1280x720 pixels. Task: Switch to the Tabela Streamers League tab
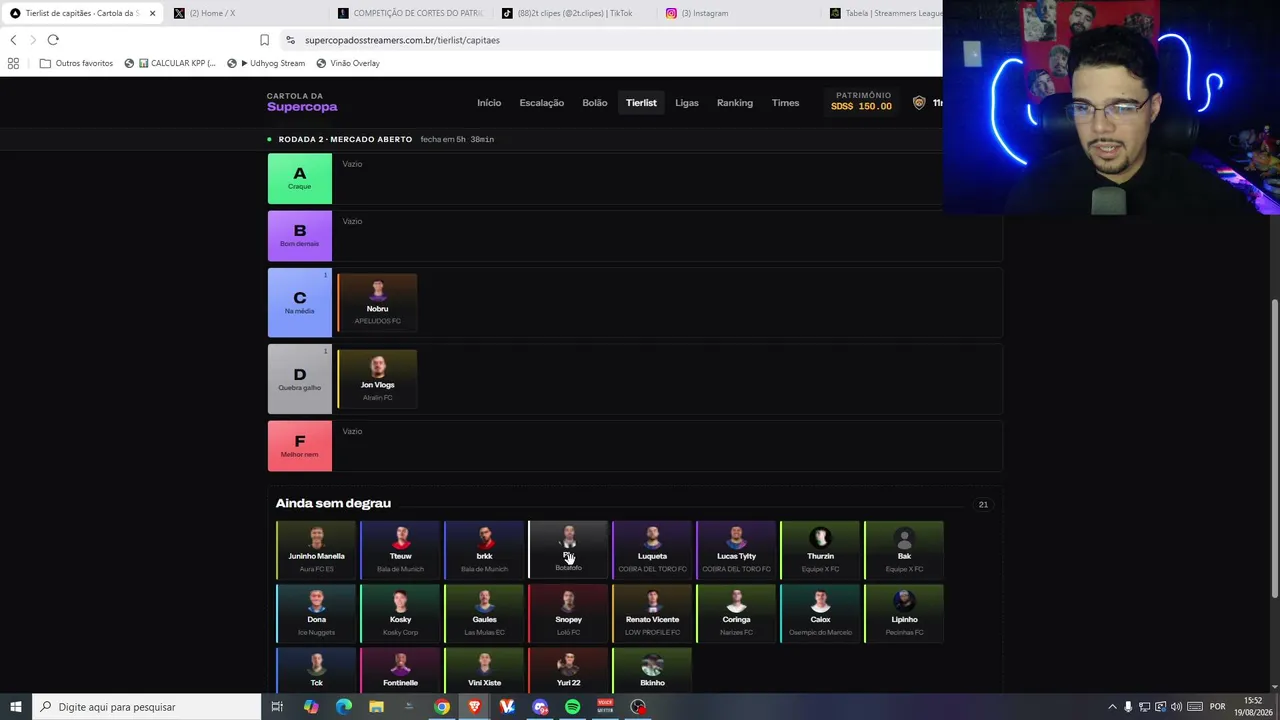coord(886,13)
